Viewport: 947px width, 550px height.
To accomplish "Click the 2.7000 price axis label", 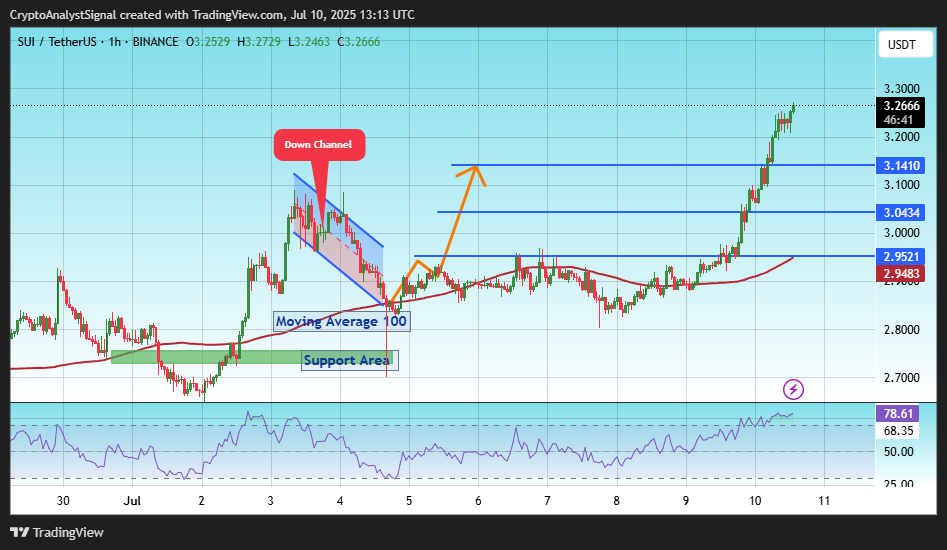I will pyautogui.click(x=901, y=378).
